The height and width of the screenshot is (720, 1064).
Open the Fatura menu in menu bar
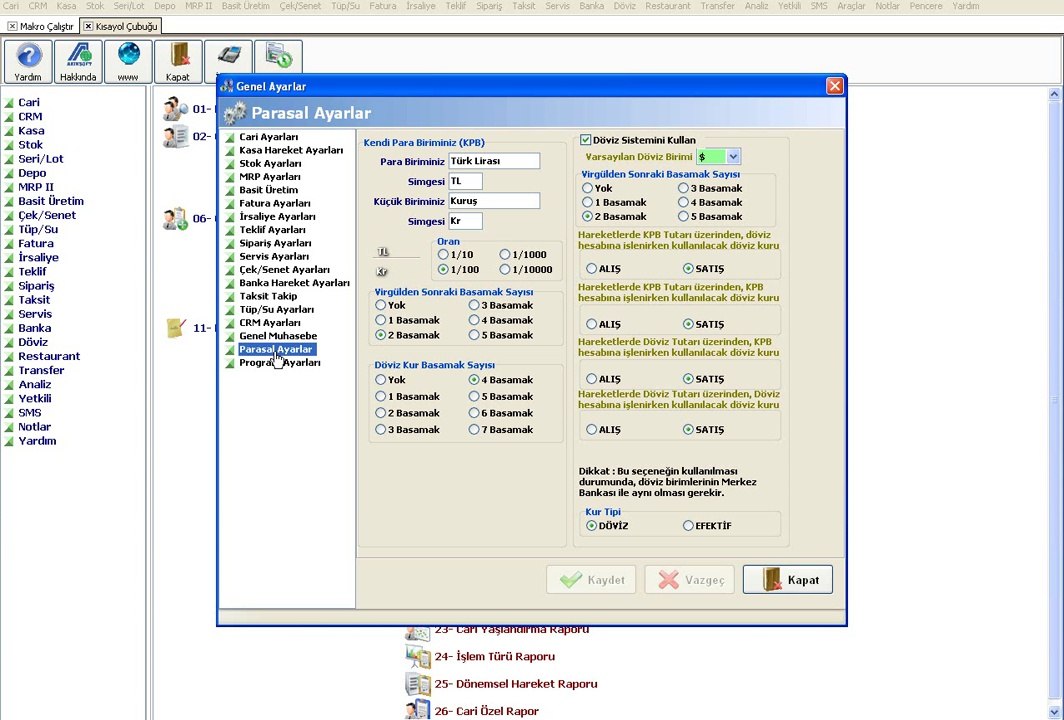coord(382,6)
